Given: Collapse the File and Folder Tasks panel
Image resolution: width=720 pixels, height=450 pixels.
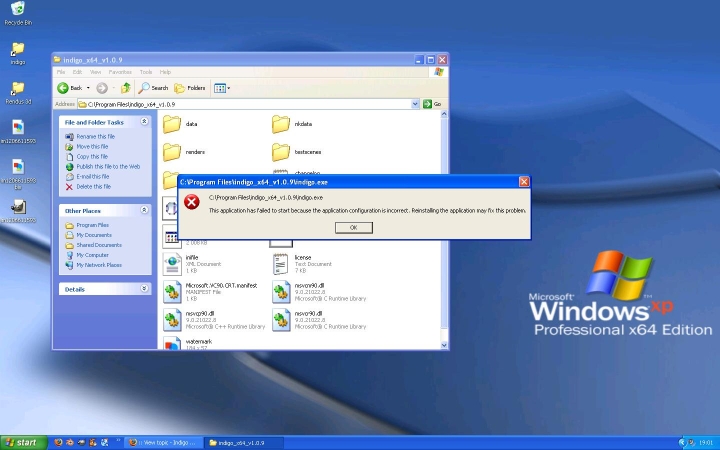Looking at the screenshot, I should click(x=144, y=122).
